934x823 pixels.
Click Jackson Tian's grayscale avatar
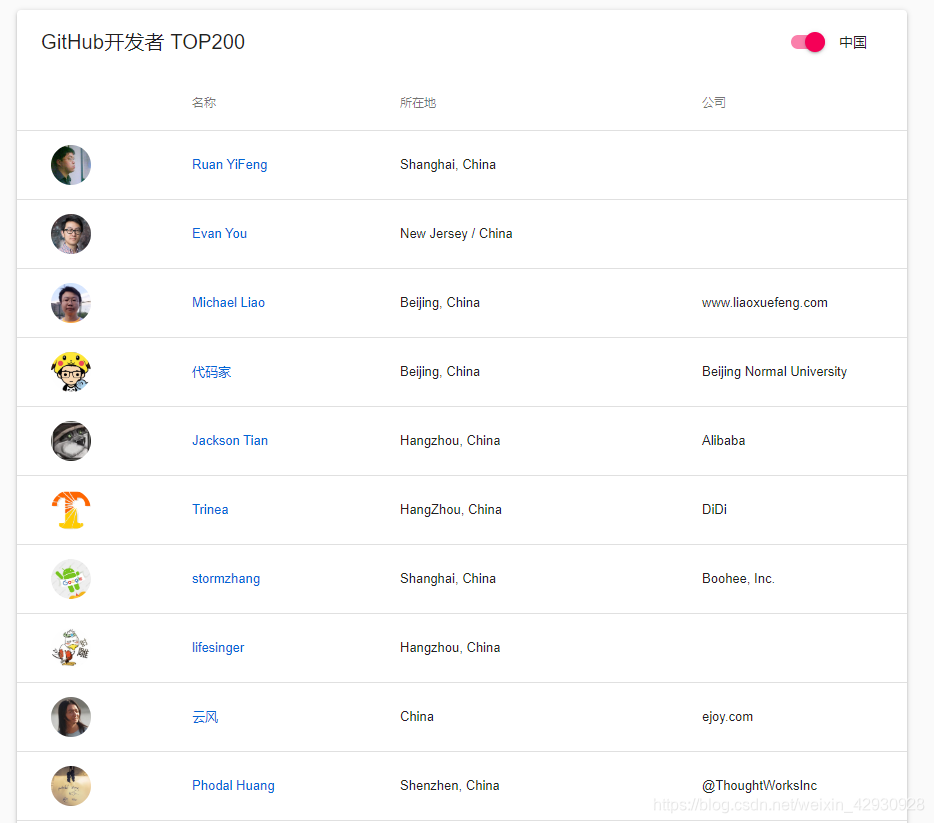click(x=71, y=441)
